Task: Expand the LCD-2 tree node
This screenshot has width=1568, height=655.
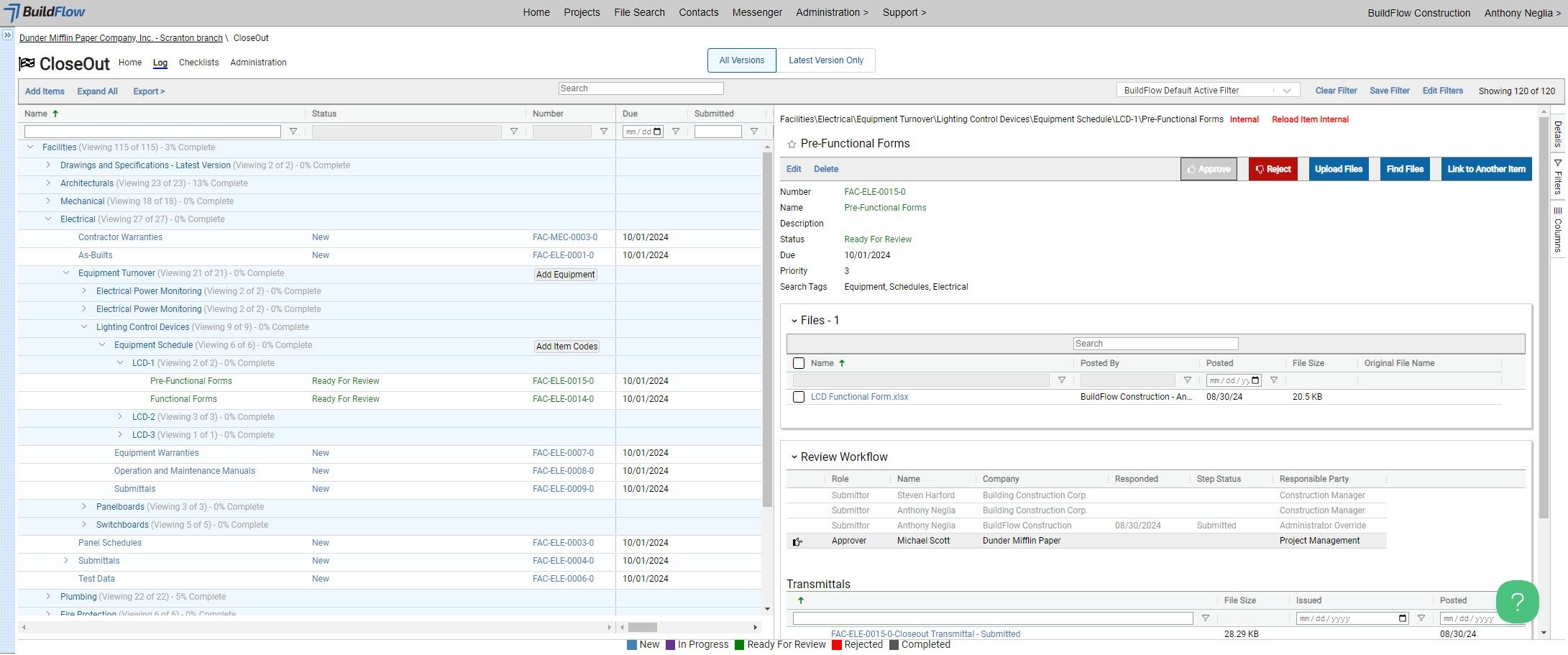Action: pyautogui.click(x=120, y=417)
